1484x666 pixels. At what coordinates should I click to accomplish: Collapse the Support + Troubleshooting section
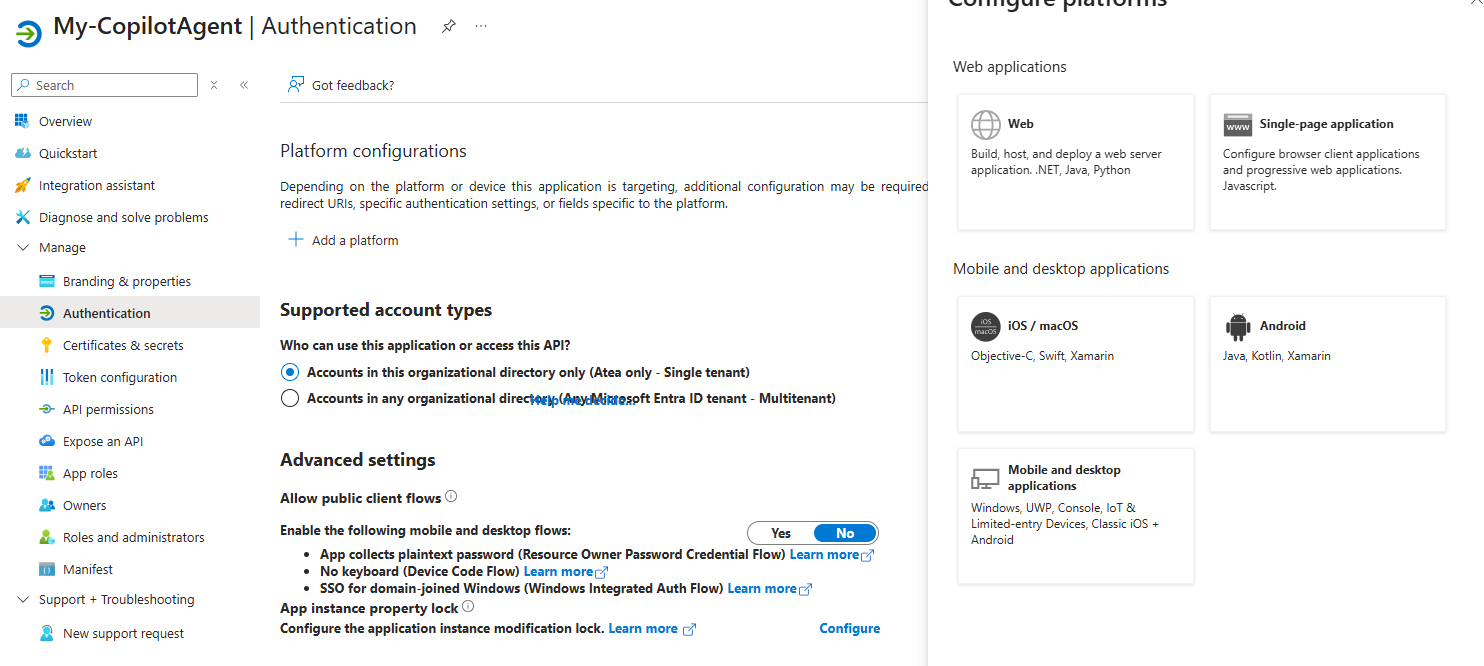tap(23, 599)
